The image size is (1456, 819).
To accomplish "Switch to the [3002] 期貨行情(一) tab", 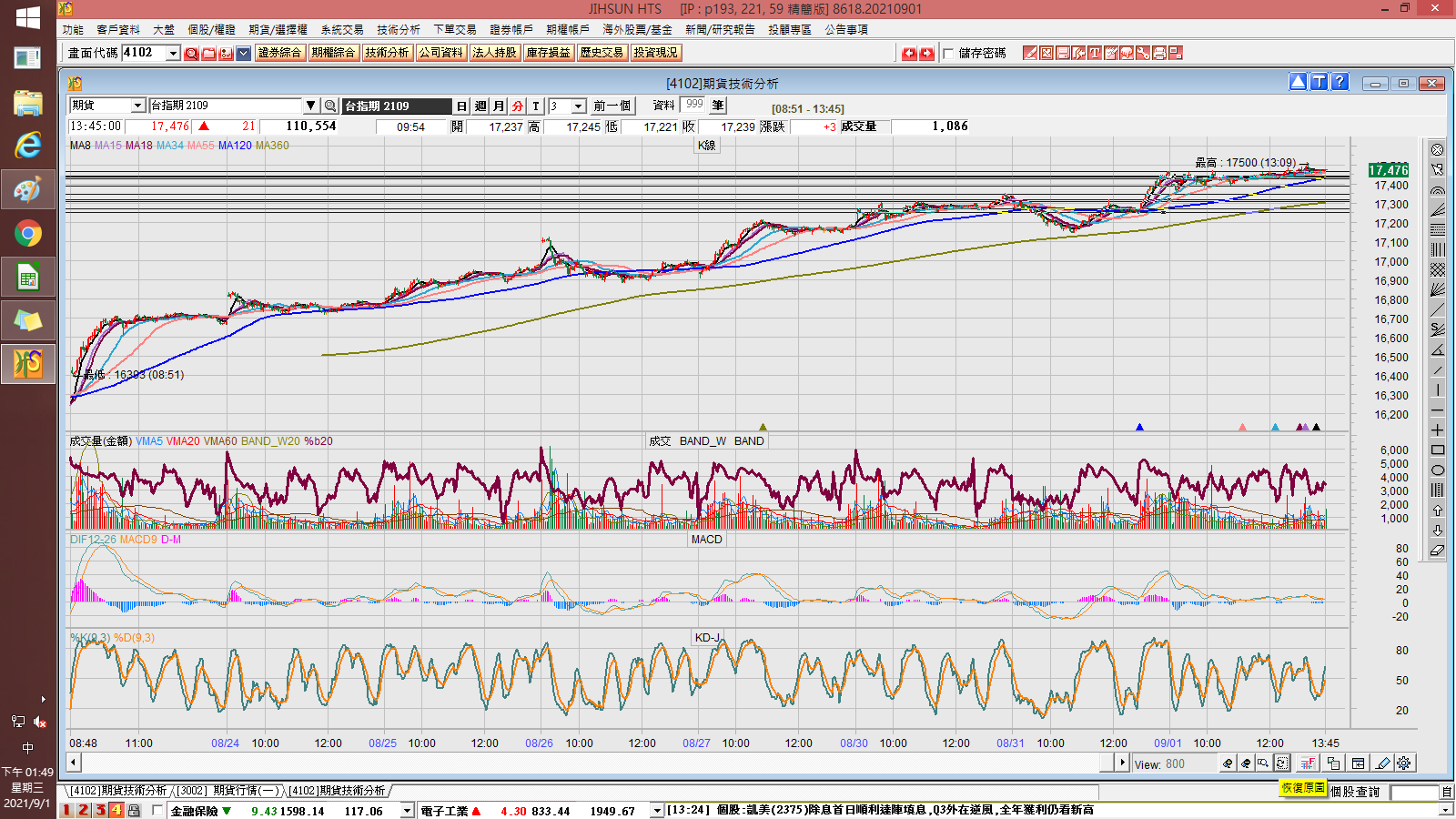I will [x=228, y=790].
